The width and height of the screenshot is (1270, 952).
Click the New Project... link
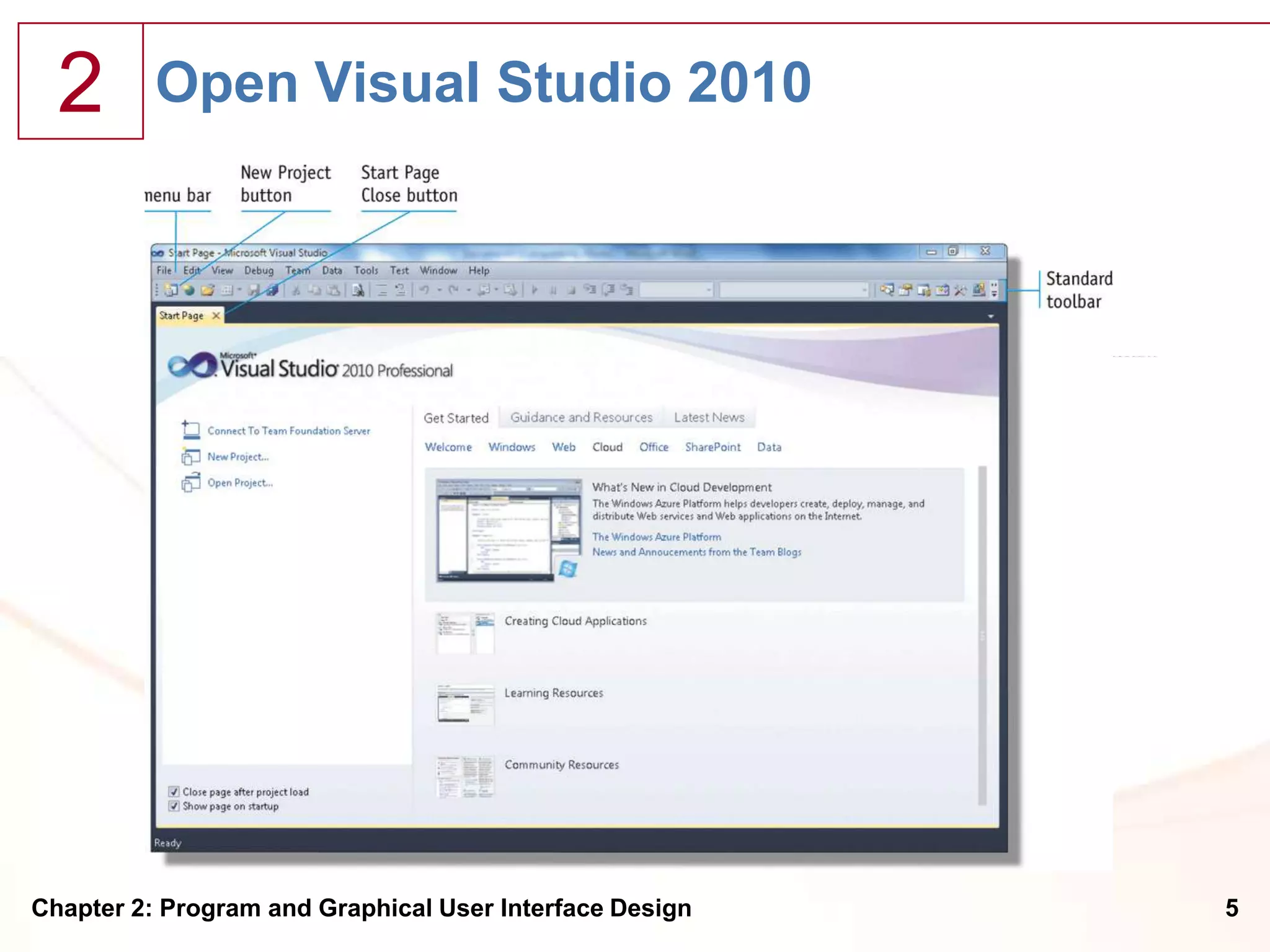238,457
